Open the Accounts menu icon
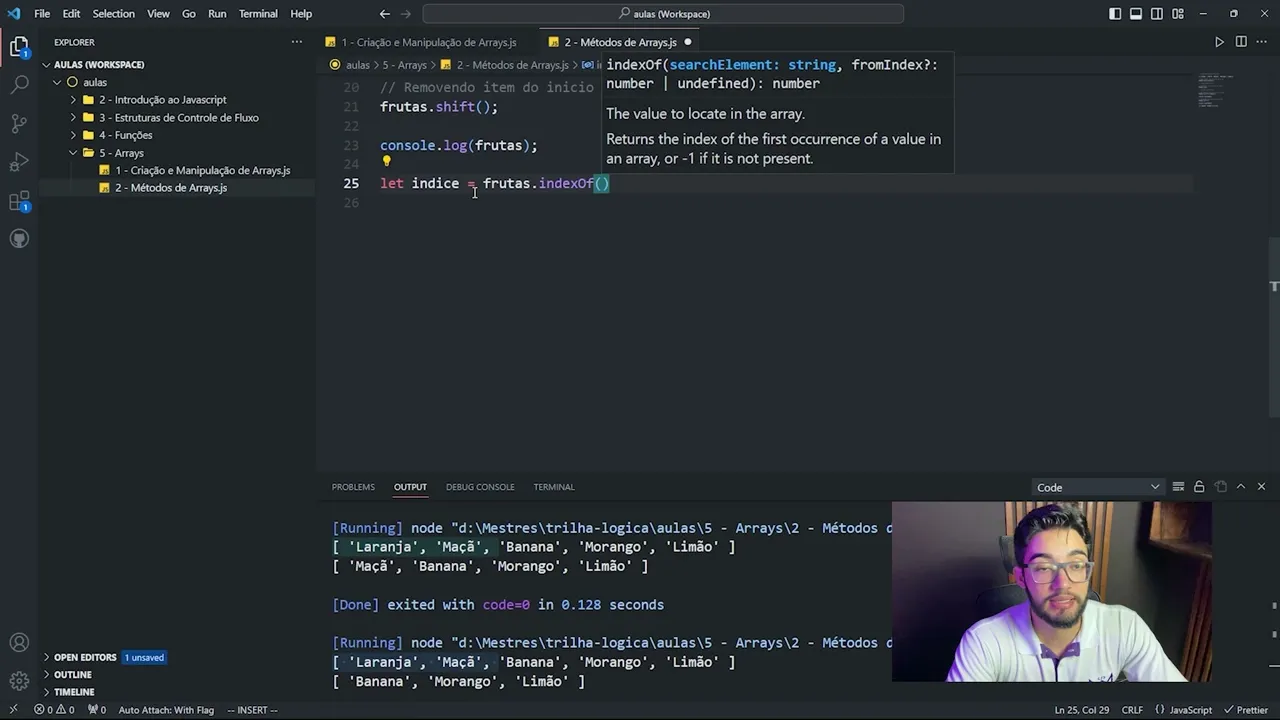This screenshot has height=720, width=1280. pyautogui.click(x=19, y=643)
